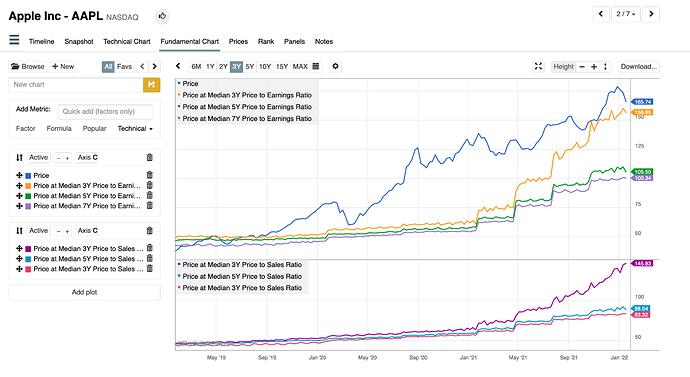Select the Fundamental Chart tab
The width and height of the screenshot is (690, 377).
[x=190, y=41]
